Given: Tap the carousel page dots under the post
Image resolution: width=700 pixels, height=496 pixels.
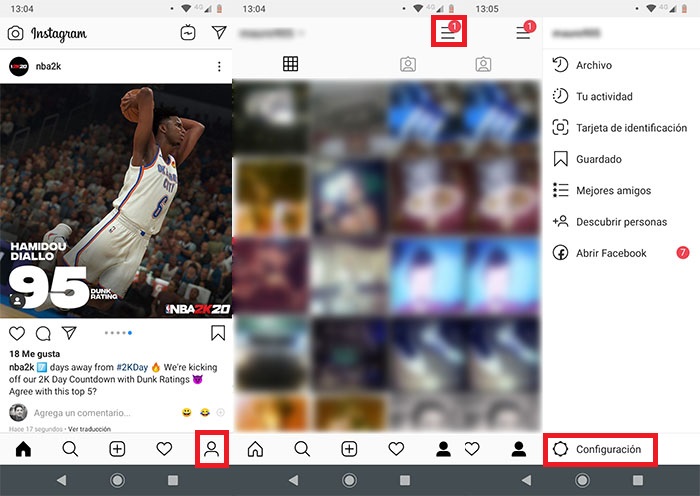Looking at the screenshot, I should click(118, 333).
